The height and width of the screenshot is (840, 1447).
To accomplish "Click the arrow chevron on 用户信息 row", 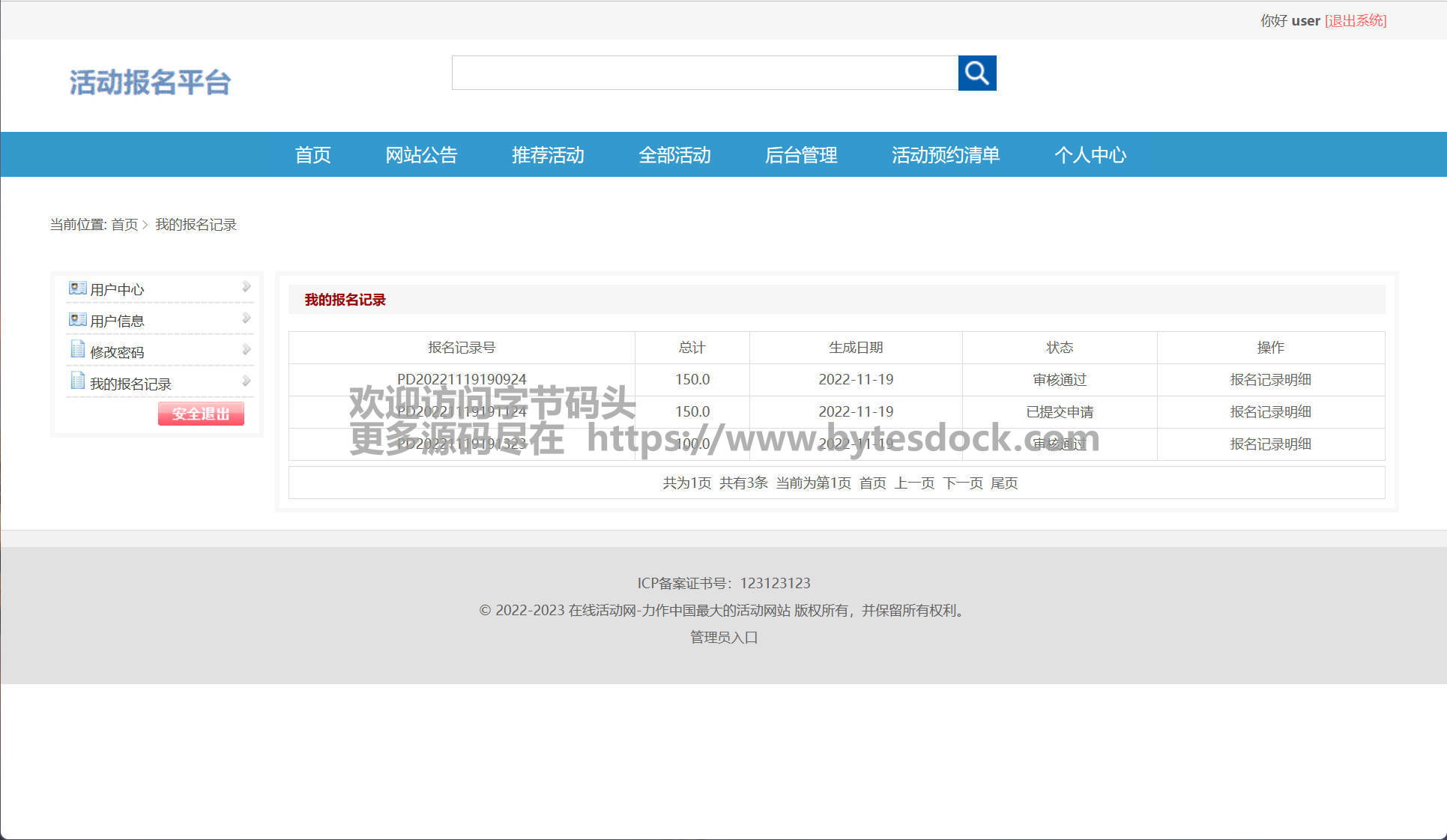I will (246, 318).
